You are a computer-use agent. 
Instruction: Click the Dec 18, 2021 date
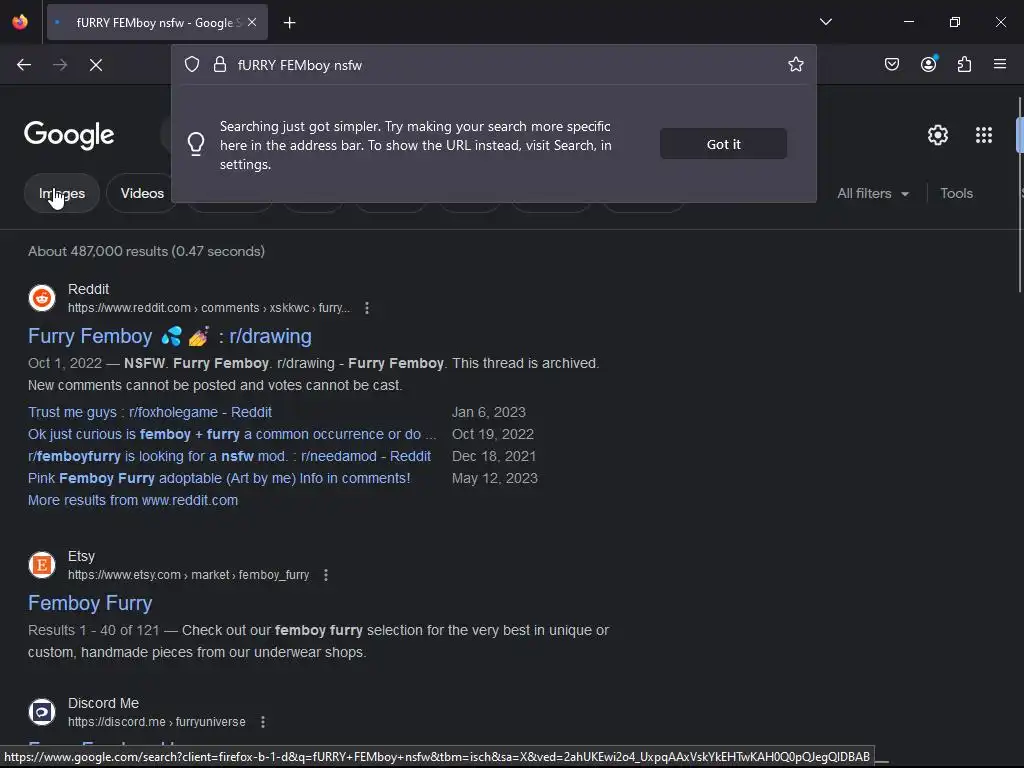(x=494, y=456)
